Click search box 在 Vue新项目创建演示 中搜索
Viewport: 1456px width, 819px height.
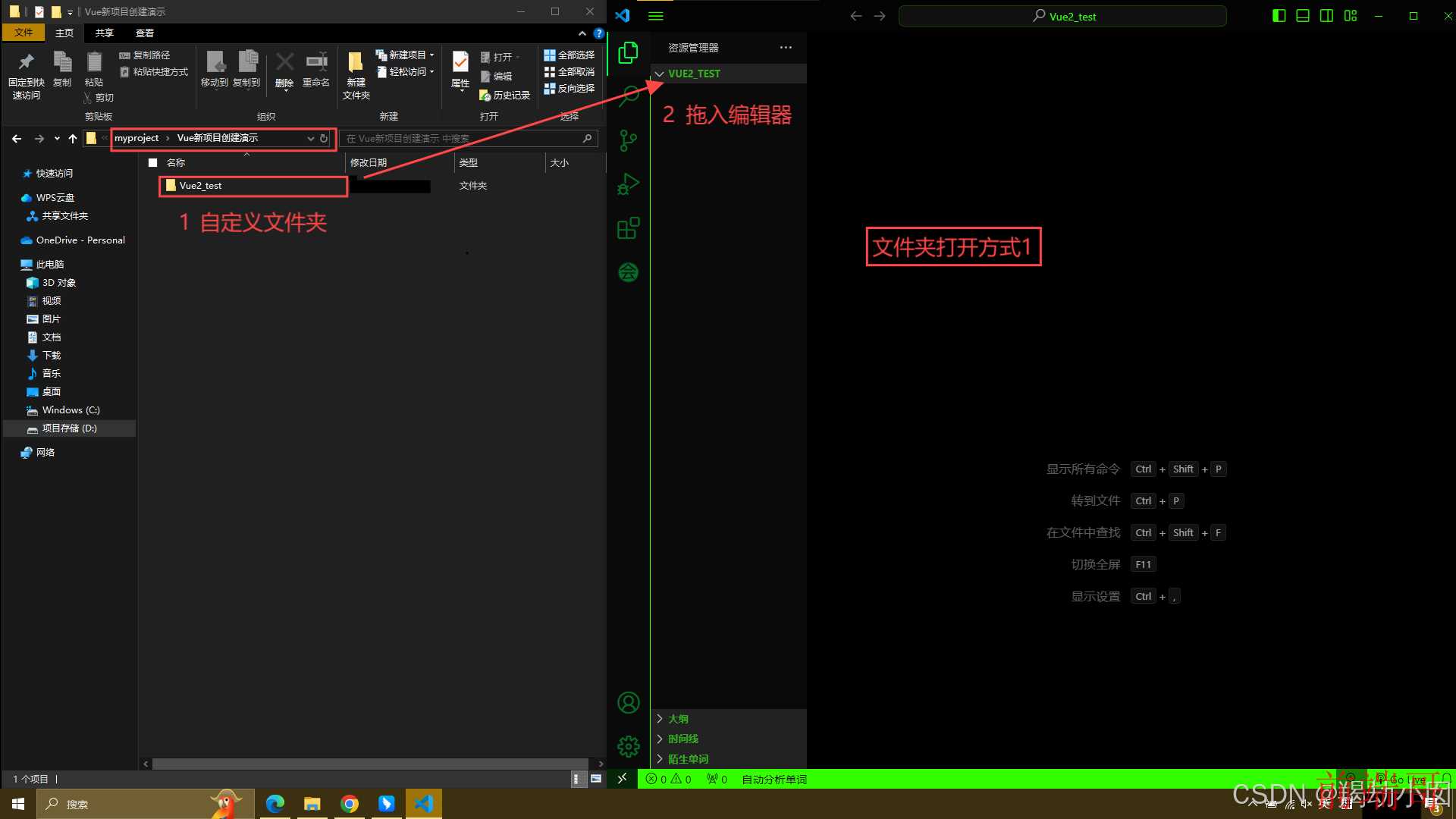click(469, 138)
